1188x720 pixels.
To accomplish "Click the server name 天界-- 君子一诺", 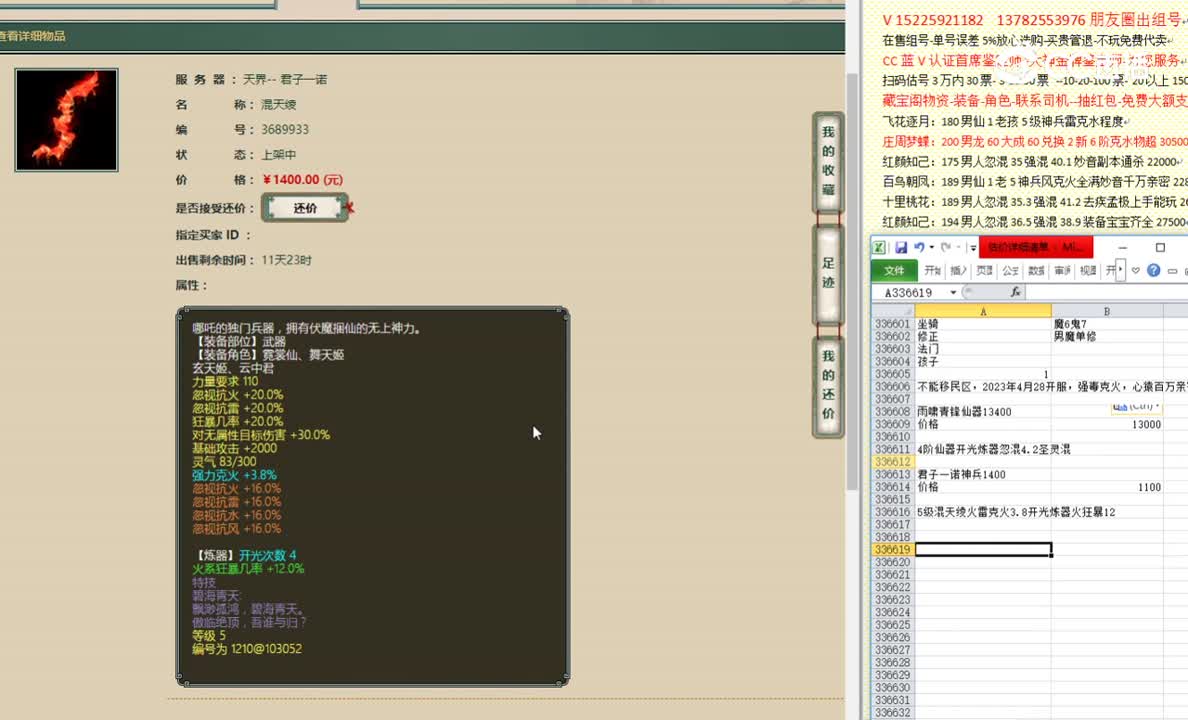I will [285, 79].
